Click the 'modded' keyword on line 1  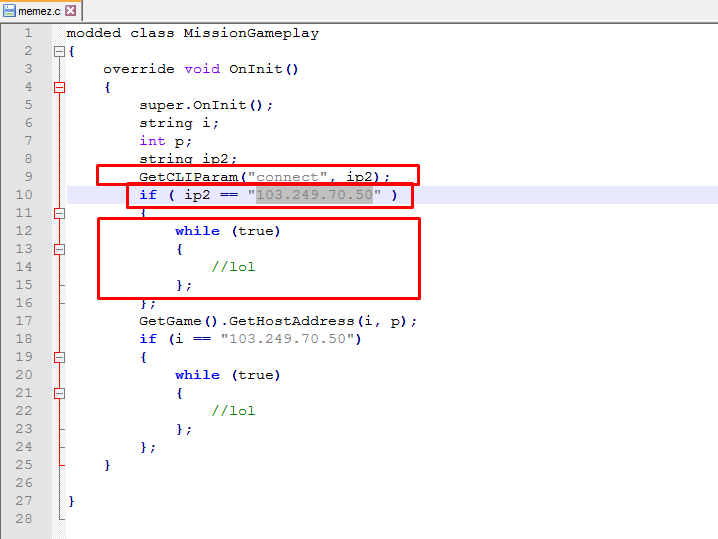(x=94, y=33)
